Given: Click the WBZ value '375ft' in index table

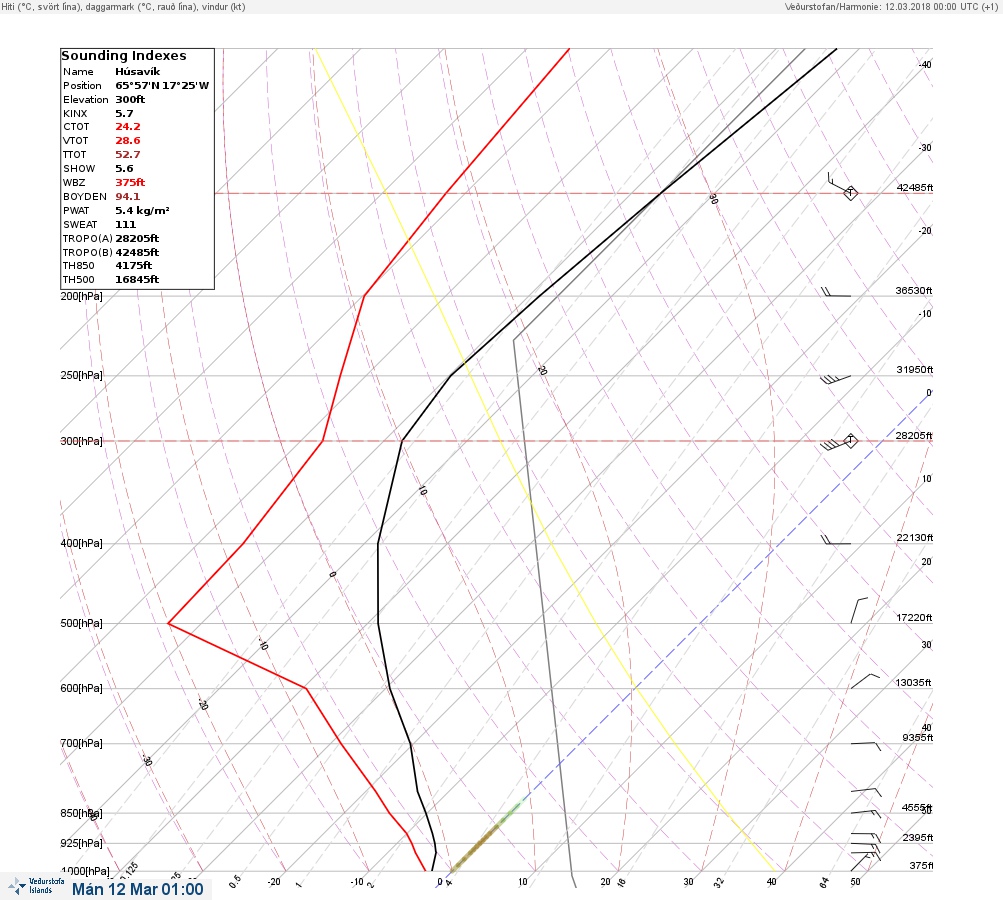Looking at the screenshot, I should 130,182.
